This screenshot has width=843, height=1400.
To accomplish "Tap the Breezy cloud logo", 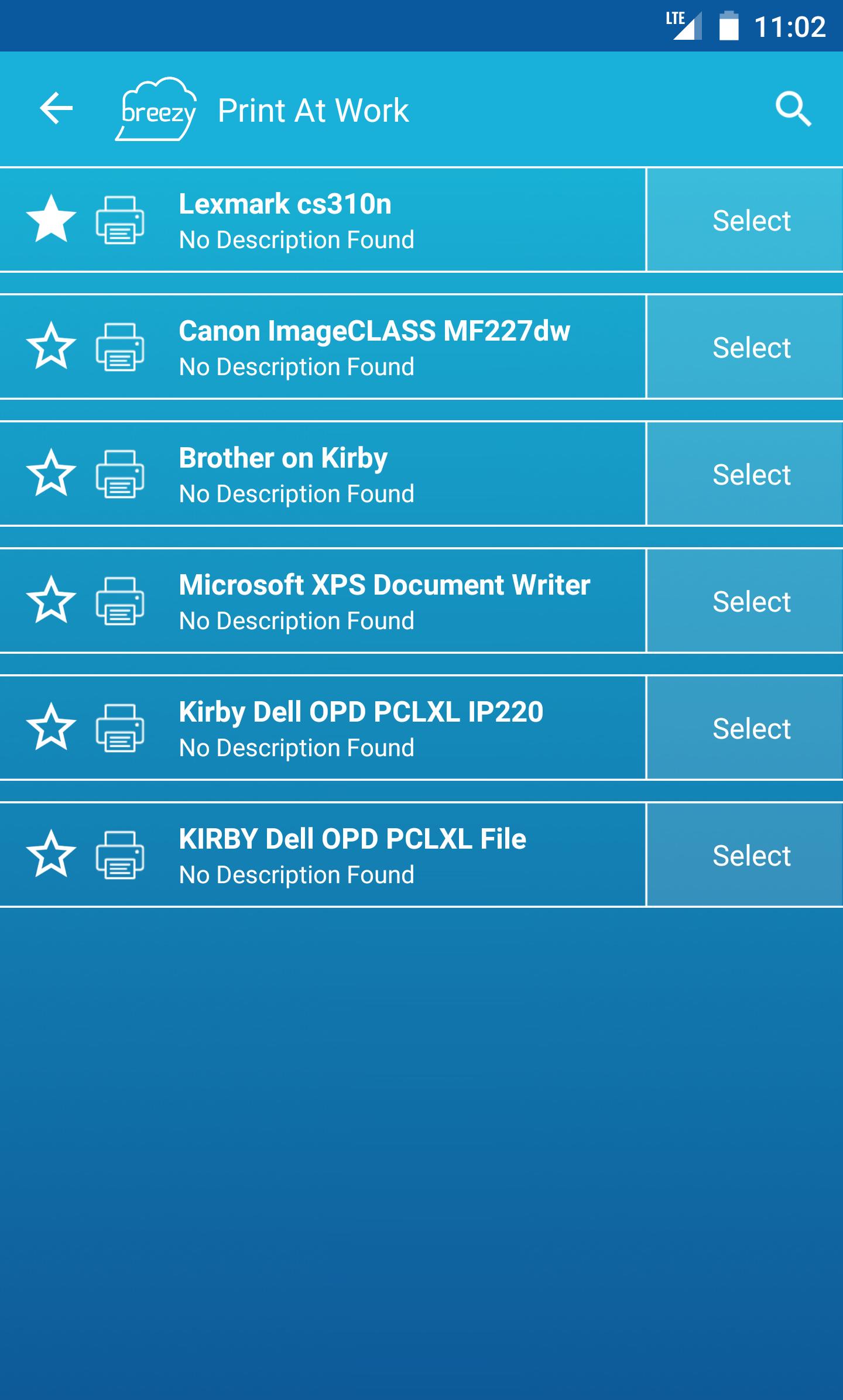I will (156, 109).
